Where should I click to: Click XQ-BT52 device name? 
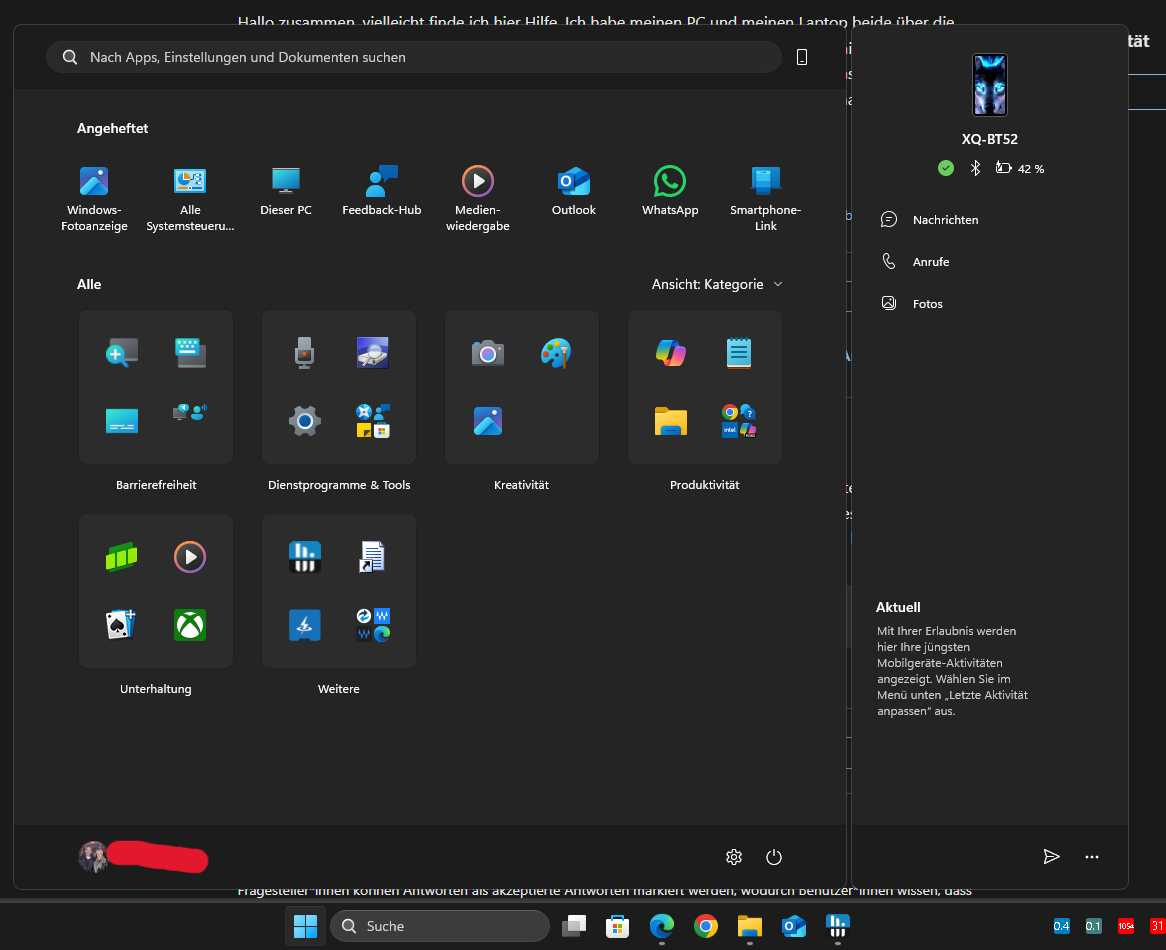pyautogui.click(x=990, y=139)
